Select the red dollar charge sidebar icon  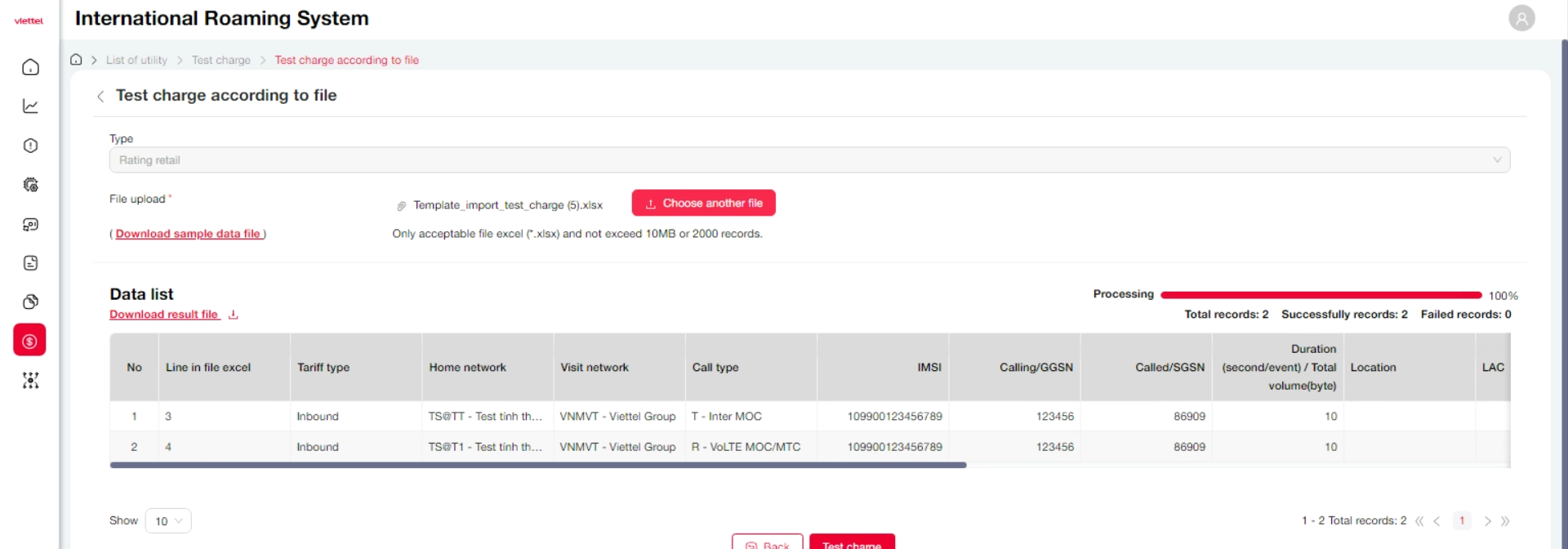click(x=29, y=341)
